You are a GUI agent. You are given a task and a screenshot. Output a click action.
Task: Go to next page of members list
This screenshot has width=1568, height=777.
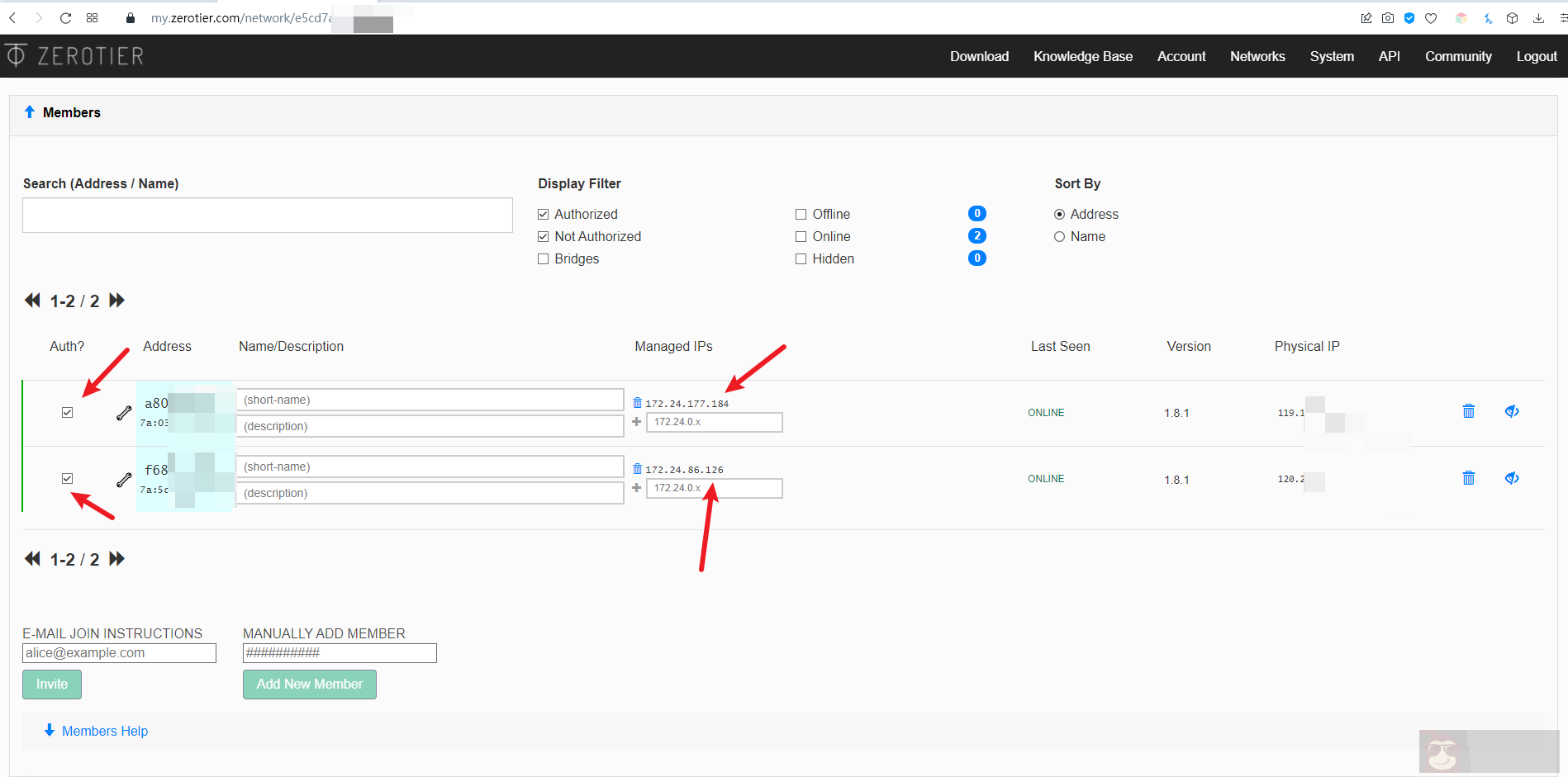coord(117,301)
